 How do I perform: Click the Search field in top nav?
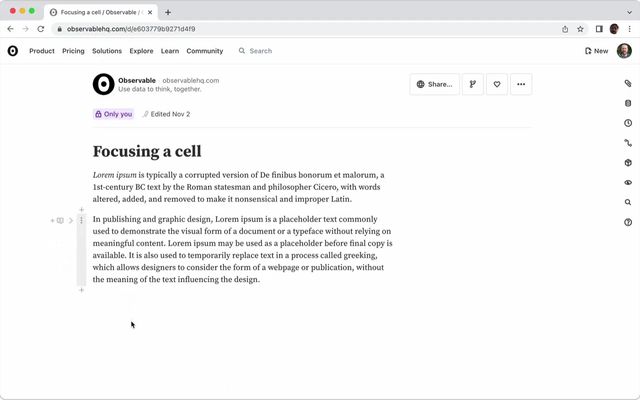click(x=256, y=51)
